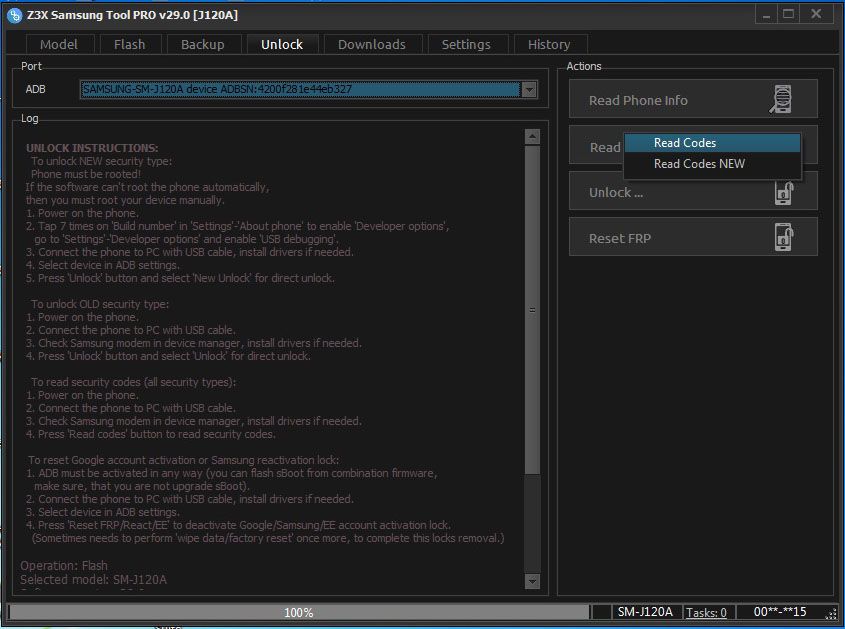Switch to the Flash tab

(130, 44)
